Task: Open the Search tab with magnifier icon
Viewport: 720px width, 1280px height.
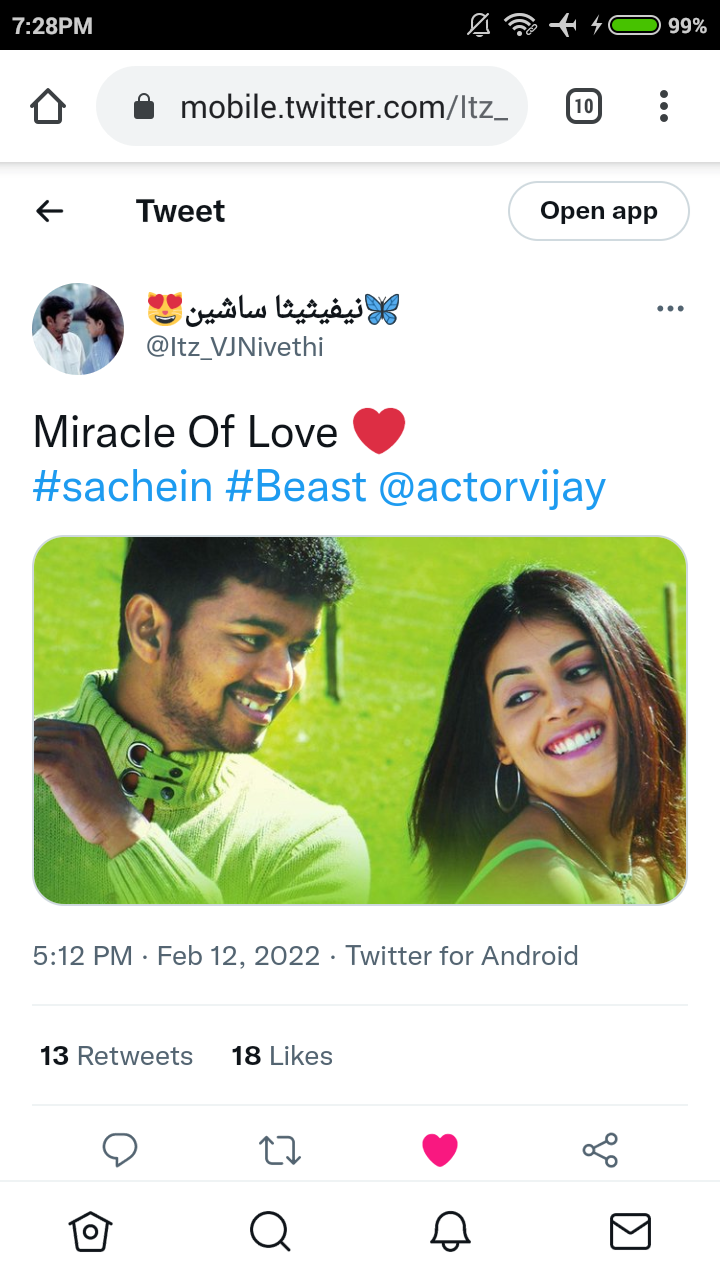Action: 270,1231
